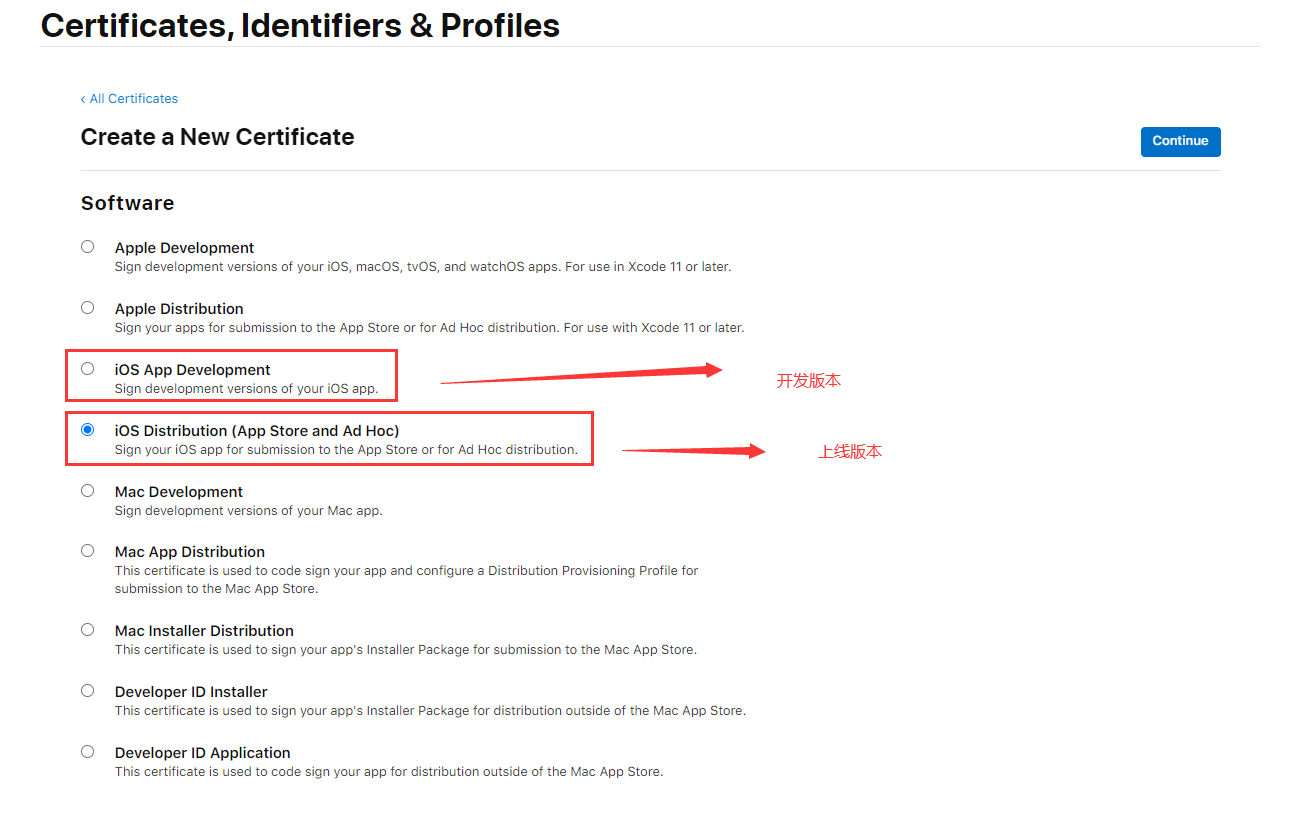Screen dimensions: 1309x820
Task: Click the Mac Installer Distribution label
Action: (x=204, y=631)
